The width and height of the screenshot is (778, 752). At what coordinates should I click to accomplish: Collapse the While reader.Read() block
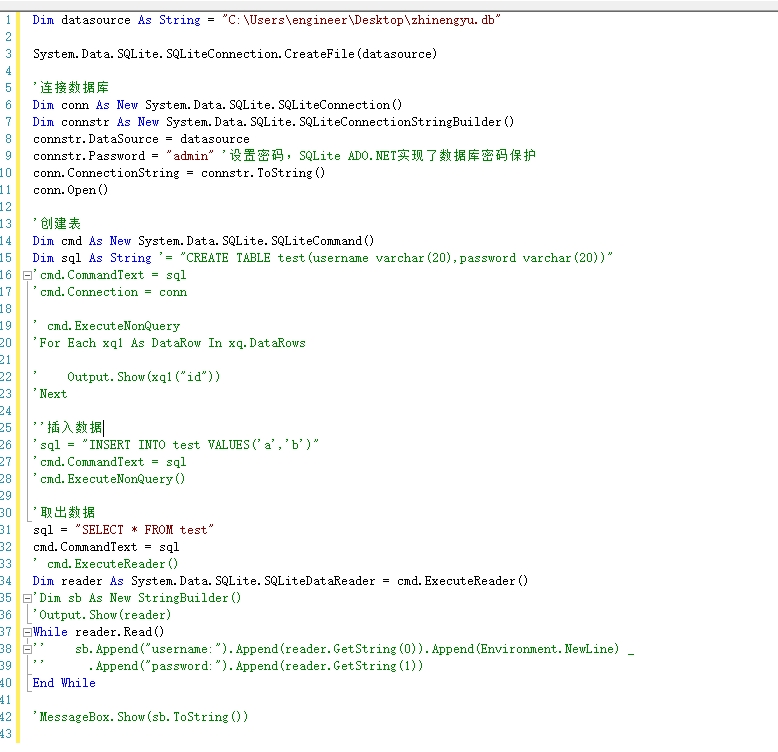click(26, 632)
